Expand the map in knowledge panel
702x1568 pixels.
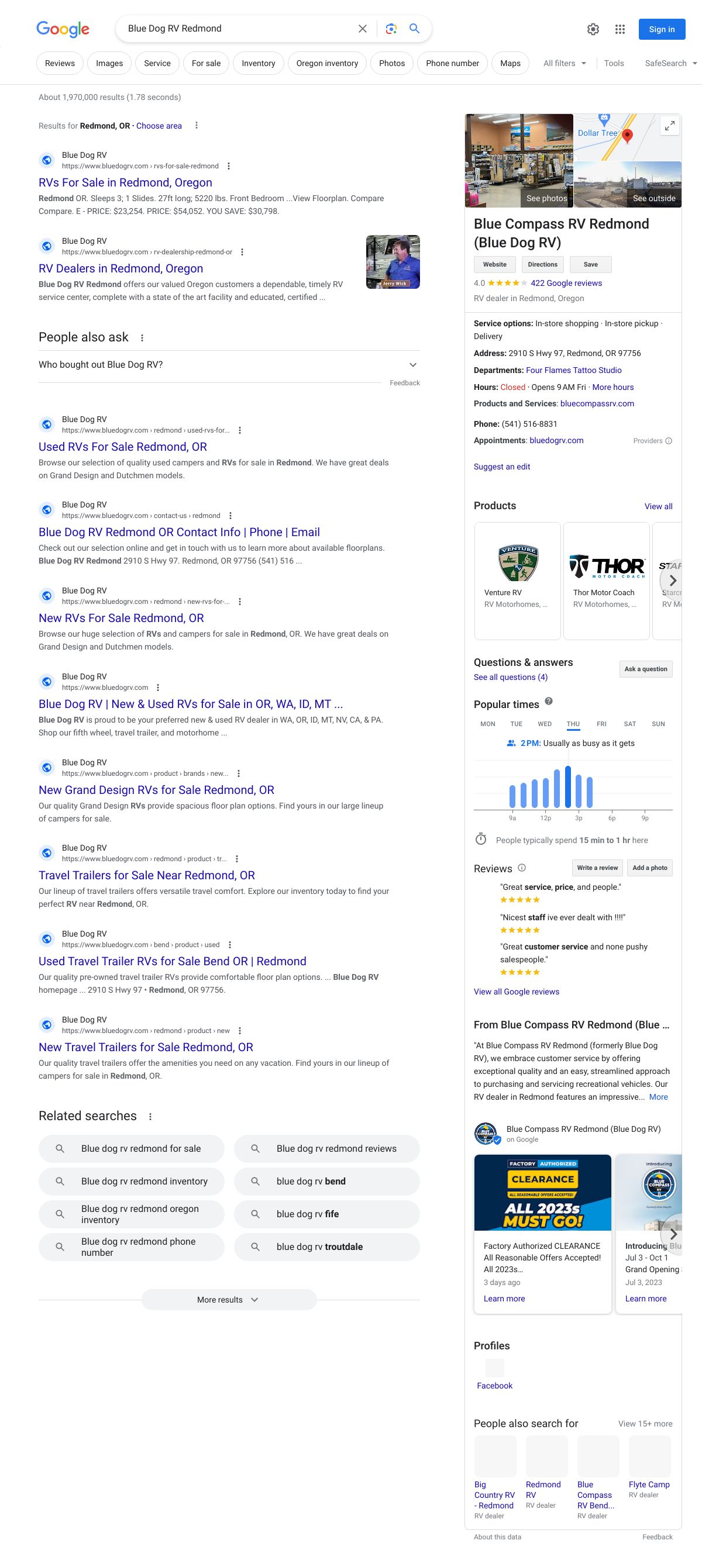669,126
